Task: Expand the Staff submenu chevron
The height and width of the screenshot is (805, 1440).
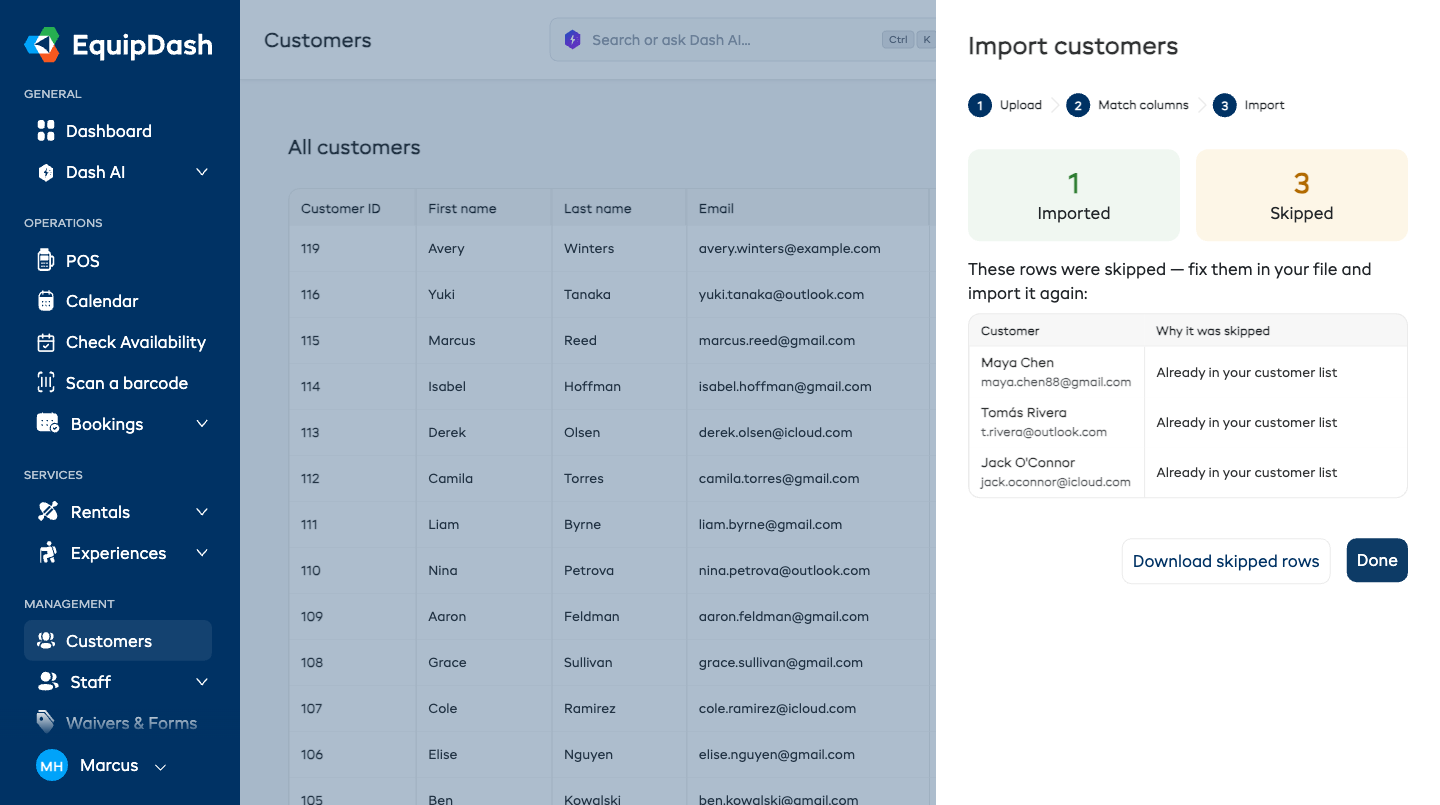Action: point(202,682)
